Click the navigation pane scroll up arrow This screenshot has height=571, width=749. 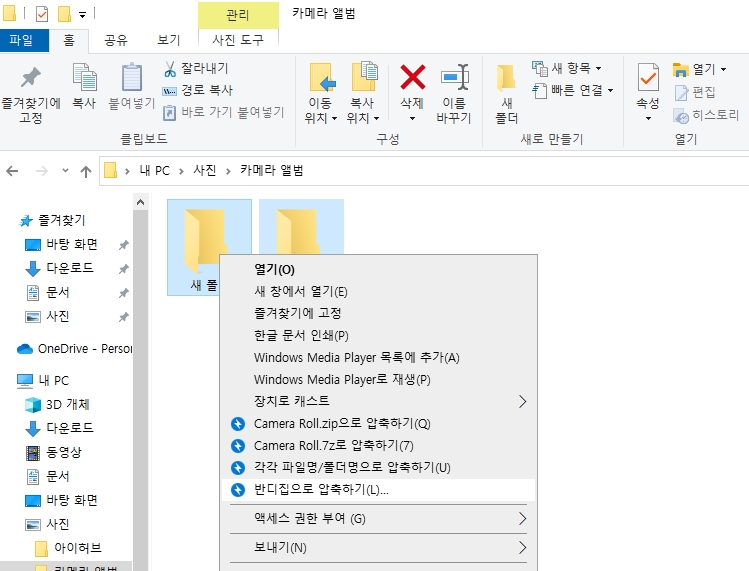(x=140, y=203)
